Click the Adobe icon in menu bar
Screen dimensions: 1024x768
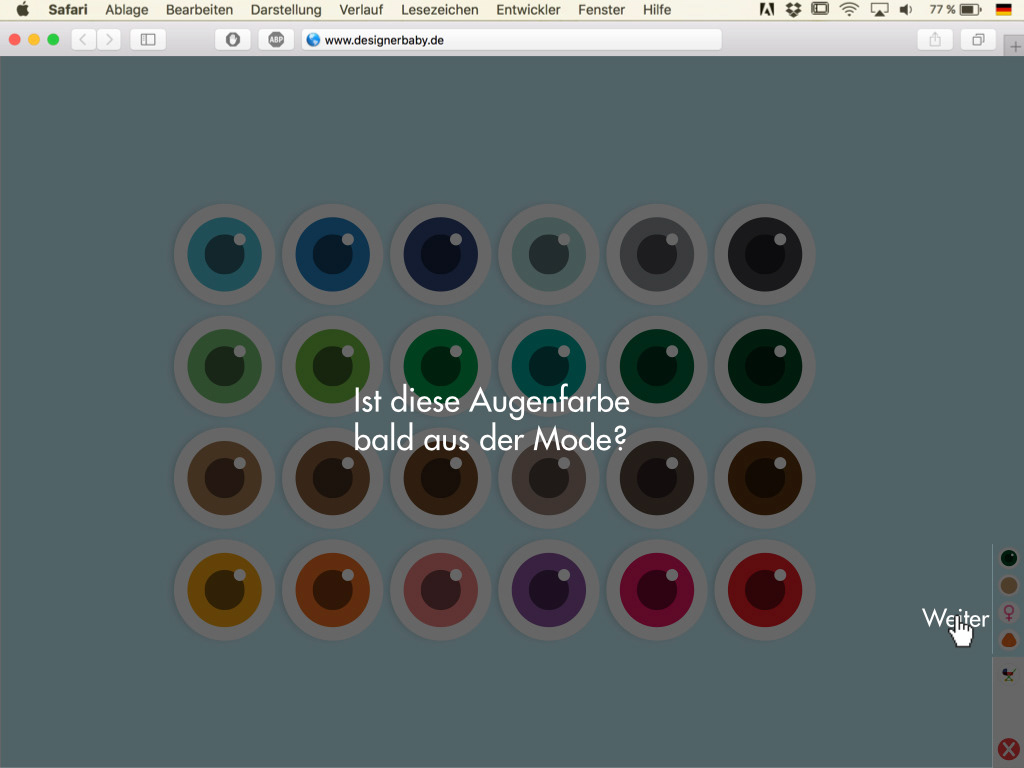tap(767, 10)
